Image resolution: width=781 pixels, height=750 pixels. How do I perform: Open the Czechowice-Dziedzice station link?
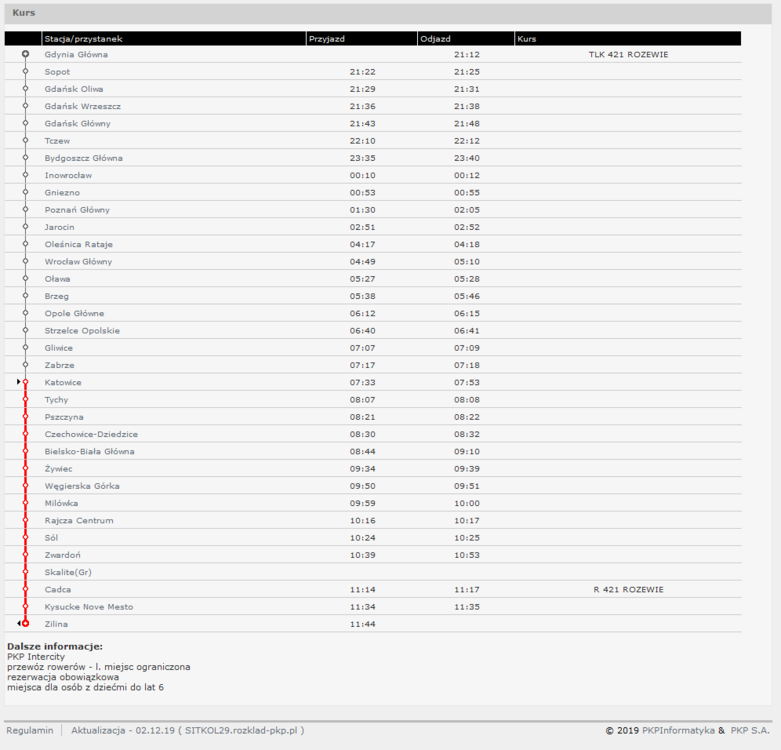pyautogui.click(x=91, y=434)
